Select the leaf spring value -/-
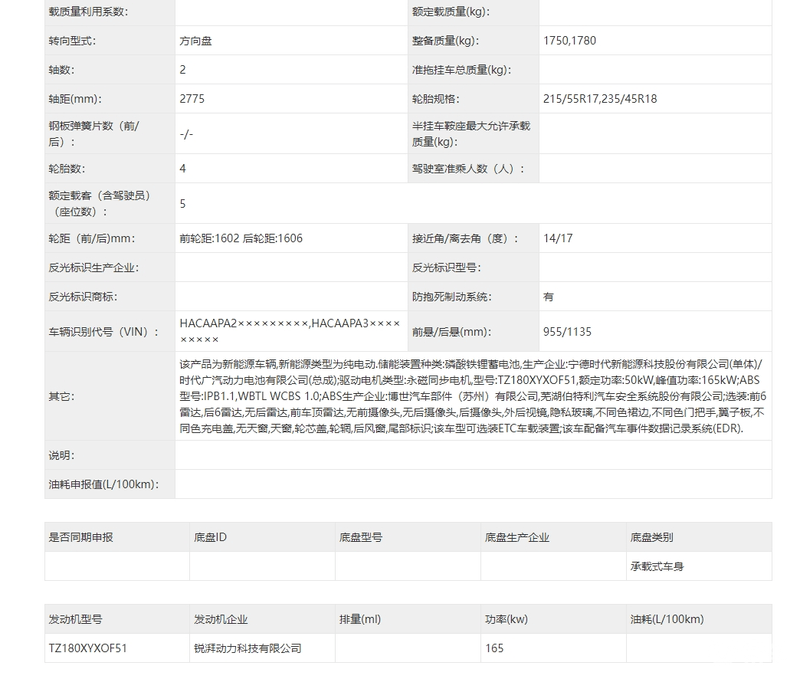The width and height of the screenshot is (800, 676). point(186,134)
